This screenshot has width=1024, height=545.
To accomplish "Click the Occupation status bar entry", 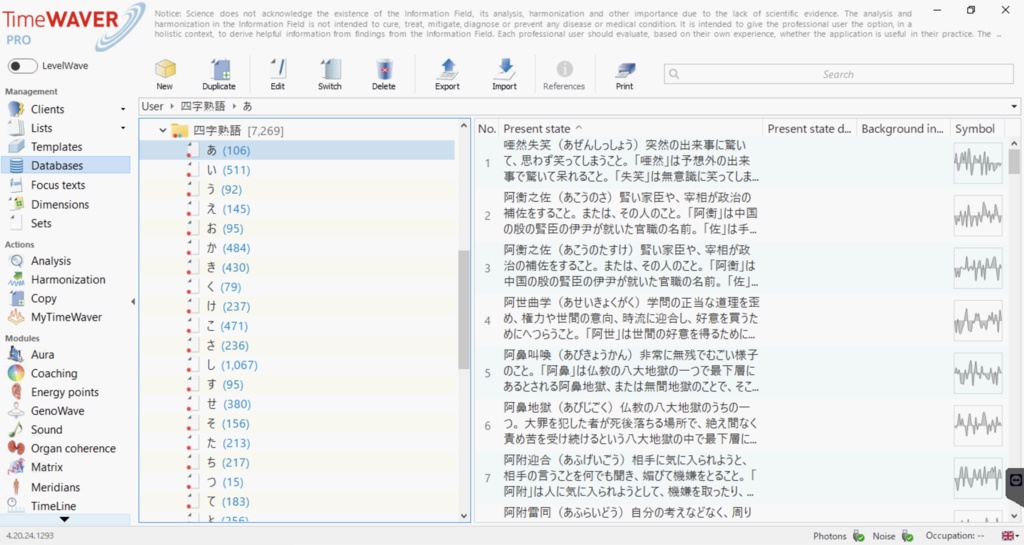I will tap(954, 536).
